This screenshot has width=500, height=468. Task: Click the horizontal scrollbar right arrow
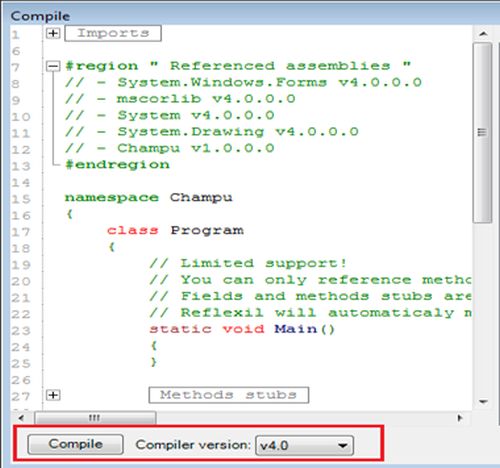(x=460, y=418)
